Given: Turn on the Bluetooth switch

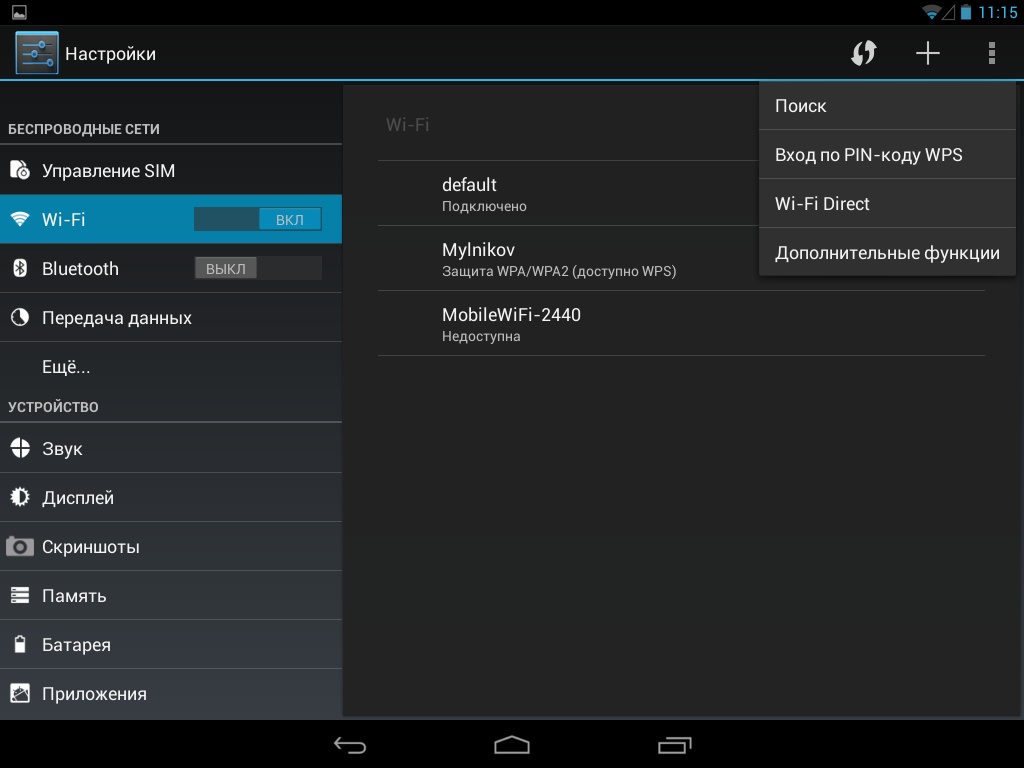Looking at the screenshot, I should 258,268.
